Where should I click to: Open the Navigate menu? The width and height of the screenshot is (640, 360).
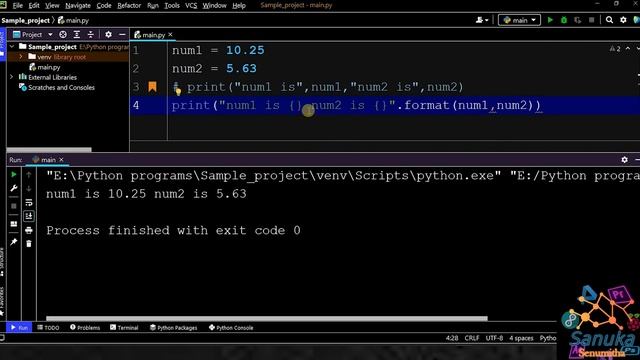[x=78, y=5]
